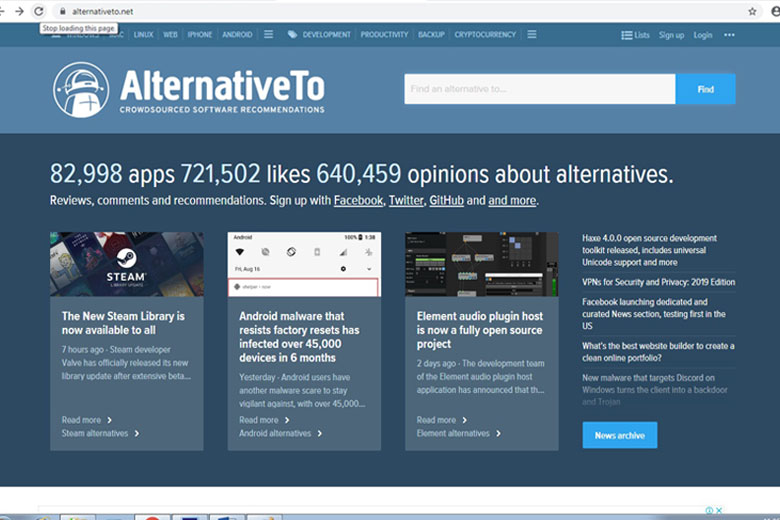This screenshot has width=780, height=520.
Task: Click Read more on the Element card
Action: 442,420
